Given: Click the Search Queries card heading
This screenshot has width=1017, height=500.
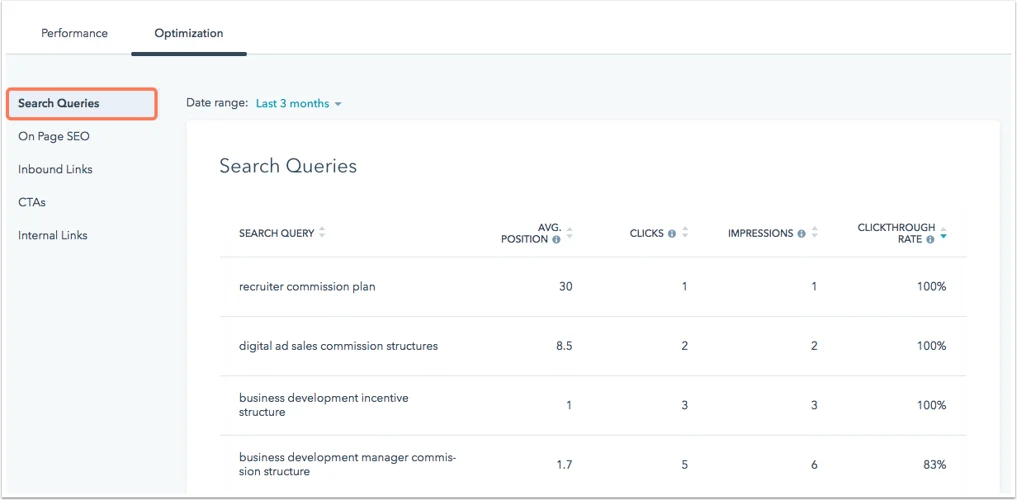Looking at the screenshot, I should pos(288,166).
